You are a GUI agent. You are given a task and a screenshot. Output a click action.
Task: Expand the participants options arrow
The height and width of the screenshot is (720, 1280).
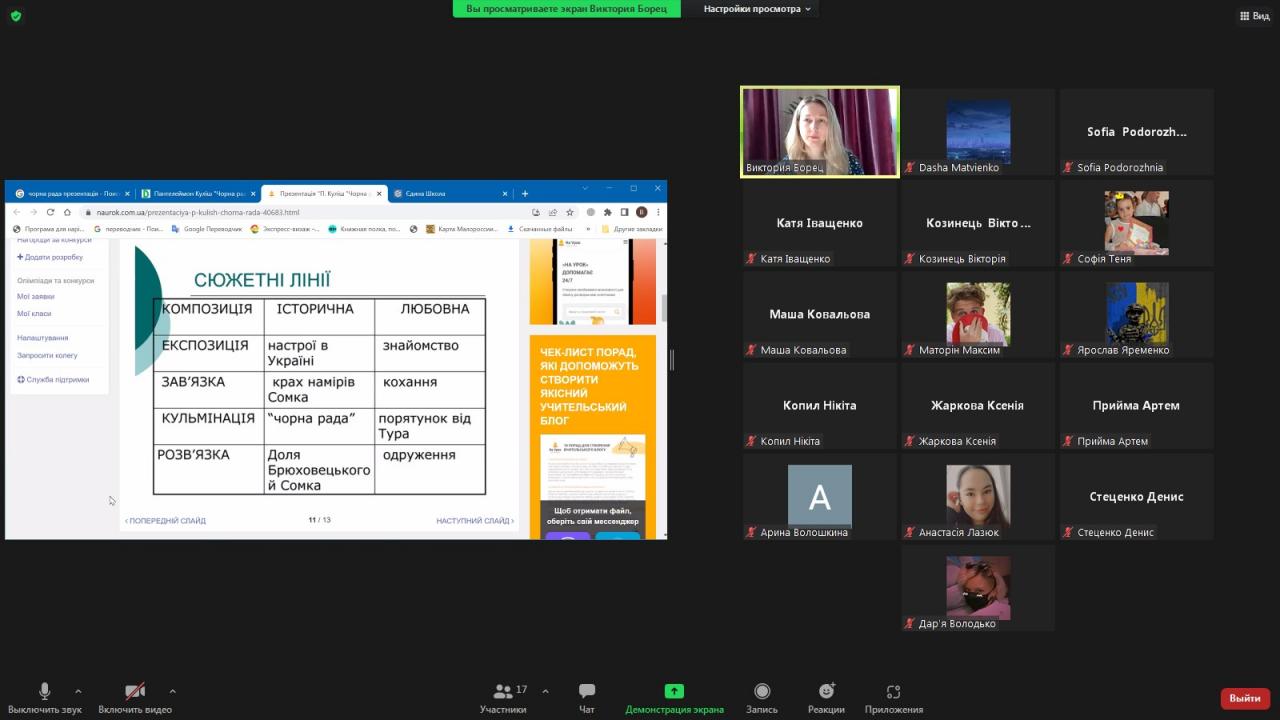(x=545, y=691)
